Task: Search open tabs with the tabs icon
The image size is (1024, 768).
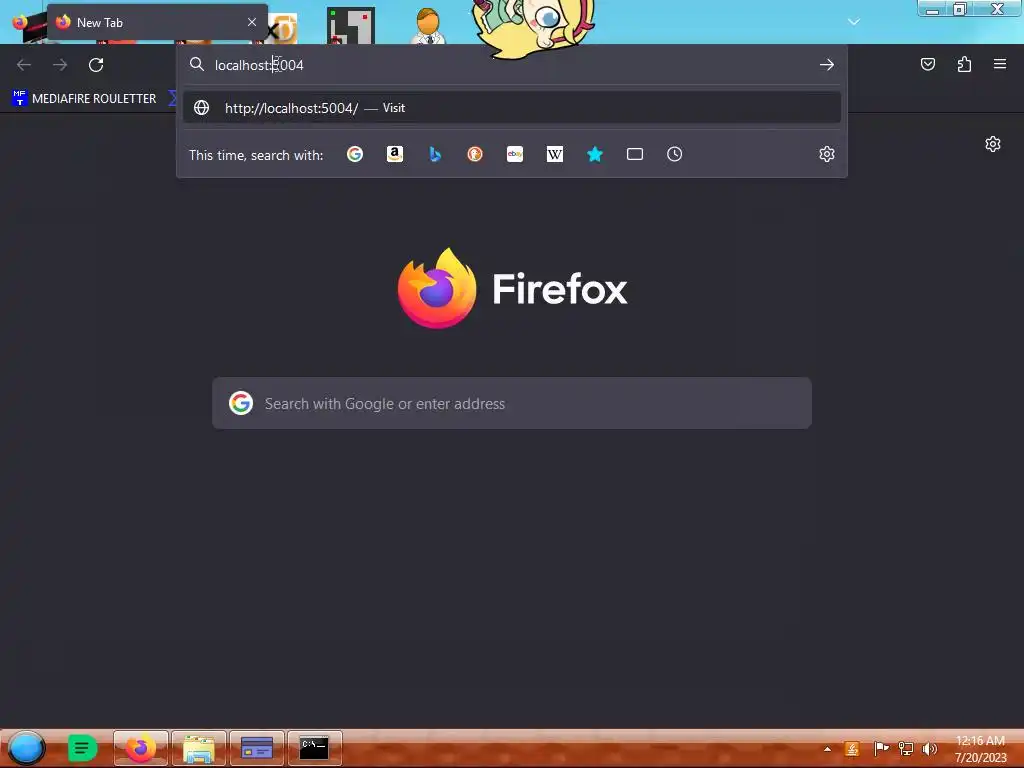Action: (x=635, y=154)
